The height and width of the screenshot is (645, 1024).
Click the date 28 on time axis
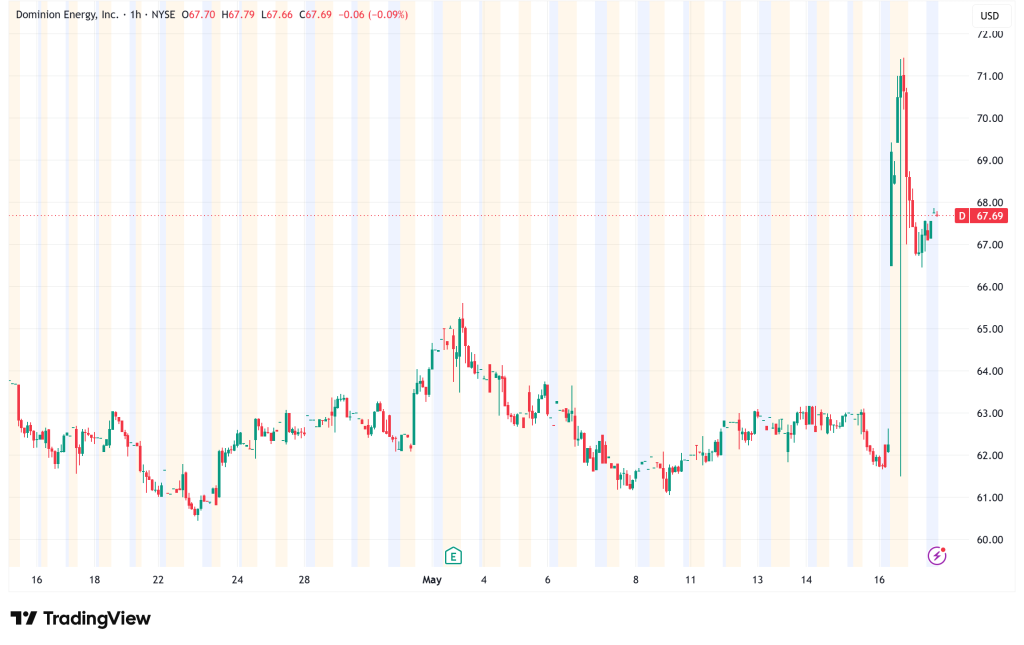point(304,580)
